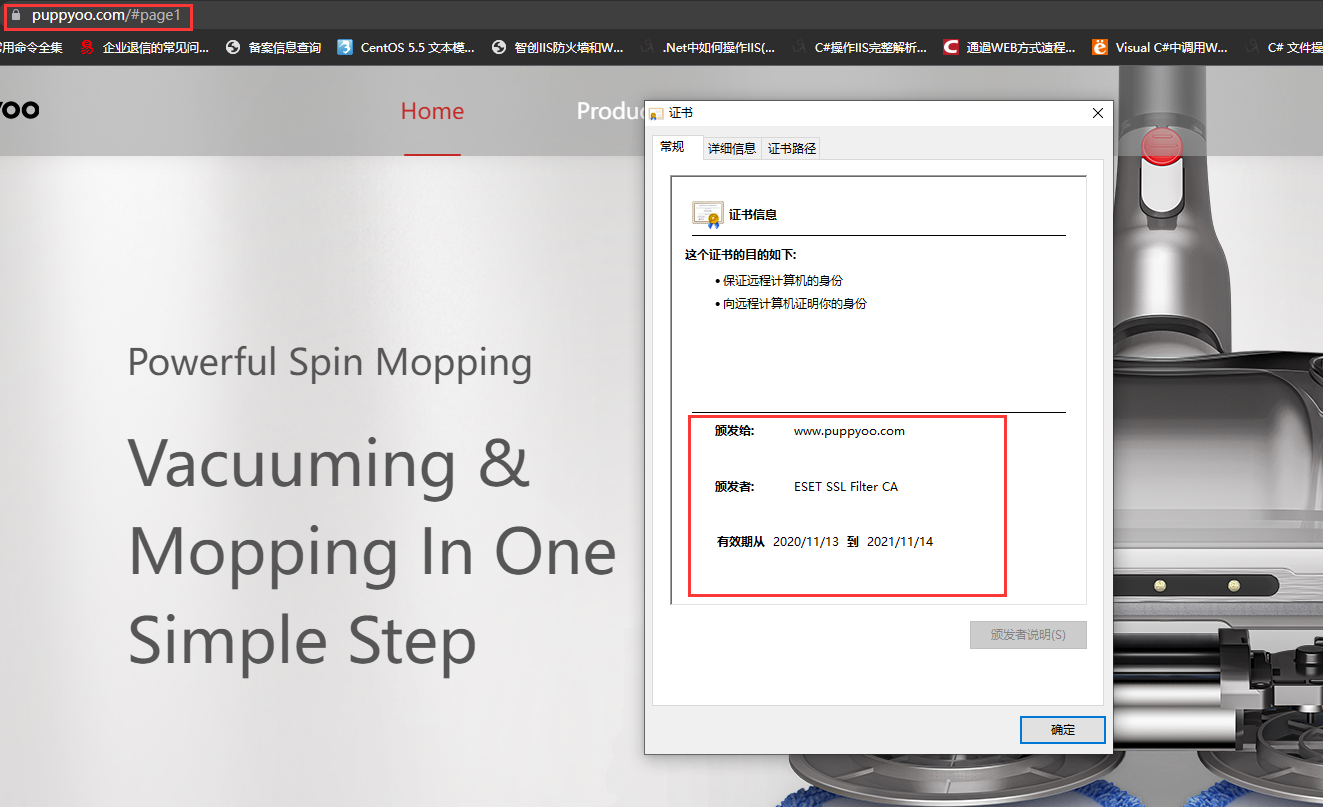This screenshot has width=1323, height=807.
Task: Click the puppyoo.com address bar URL
Action: pos(106,16)
